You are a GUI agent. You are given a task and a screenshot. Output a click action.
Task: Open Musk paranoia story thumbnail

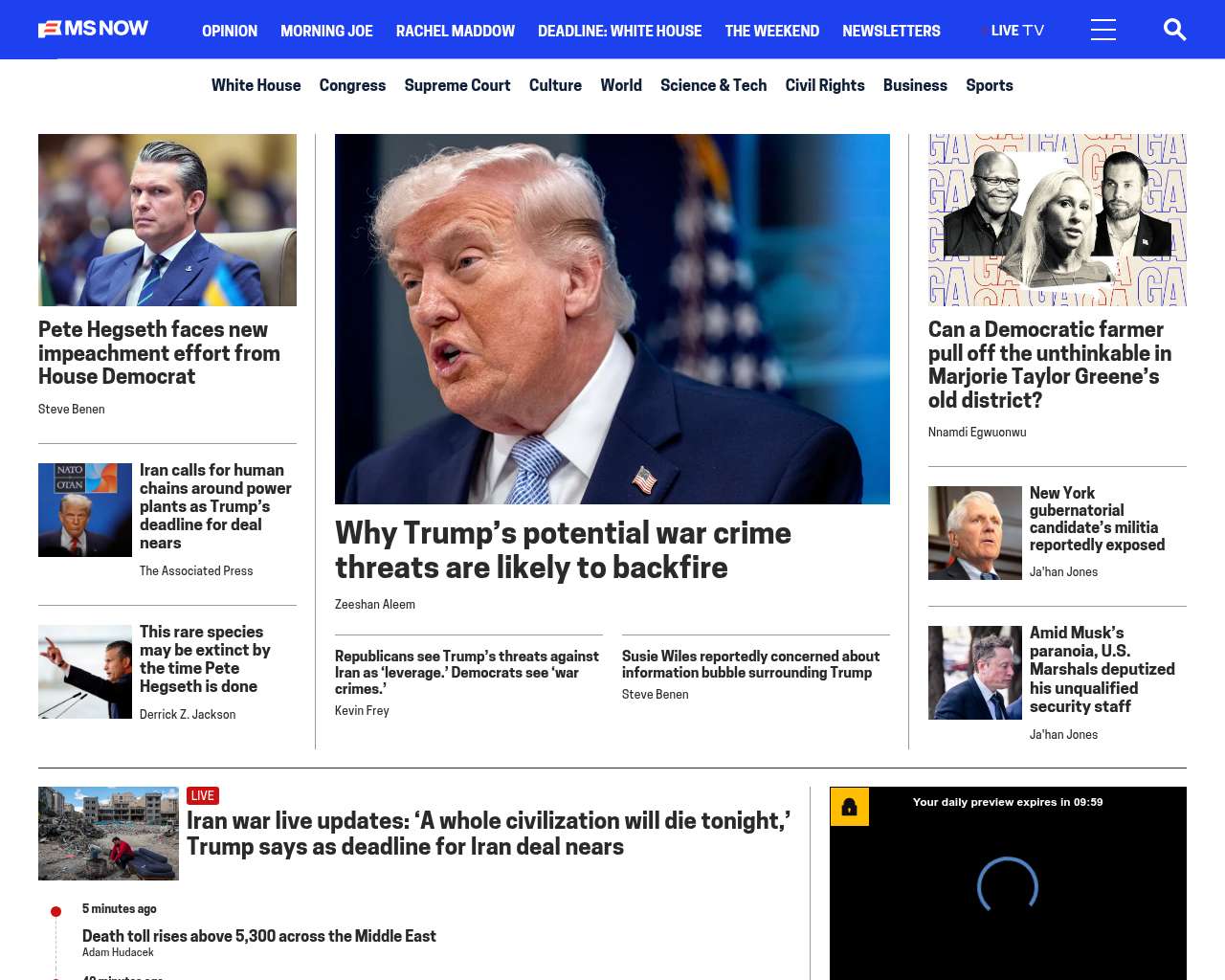[x=975, y=673]
